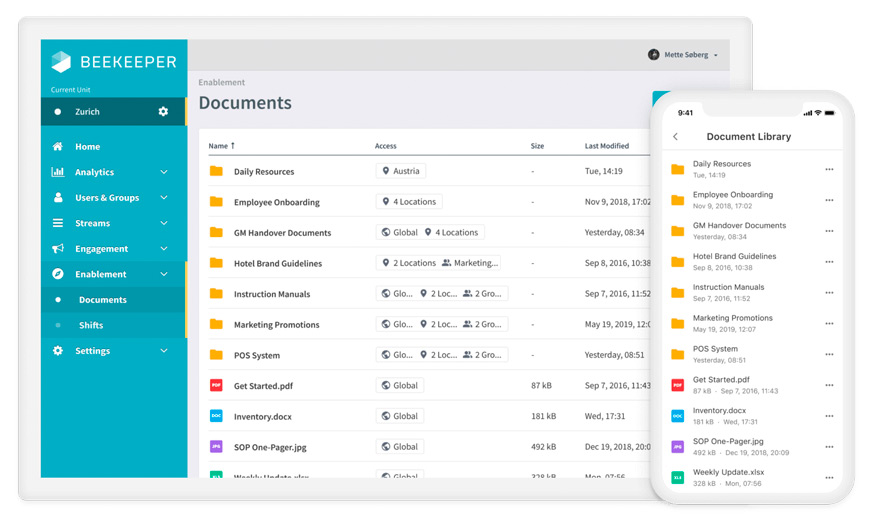
Task: Click the Marketing... group tag on Hotel Brand Guidelines
Action: pyautogui.click(x=470, y=263)
